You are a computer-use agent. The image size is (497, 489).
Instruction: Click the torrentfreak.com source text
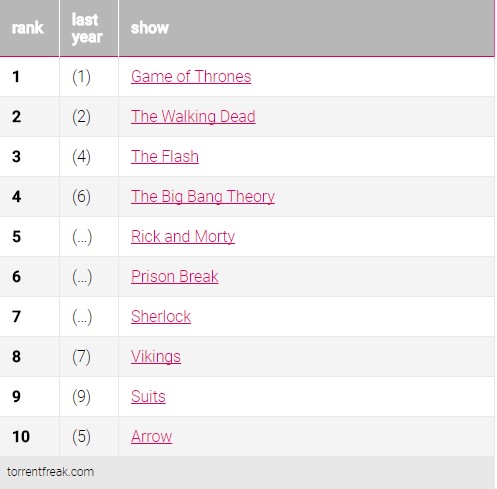pos(50,472)
